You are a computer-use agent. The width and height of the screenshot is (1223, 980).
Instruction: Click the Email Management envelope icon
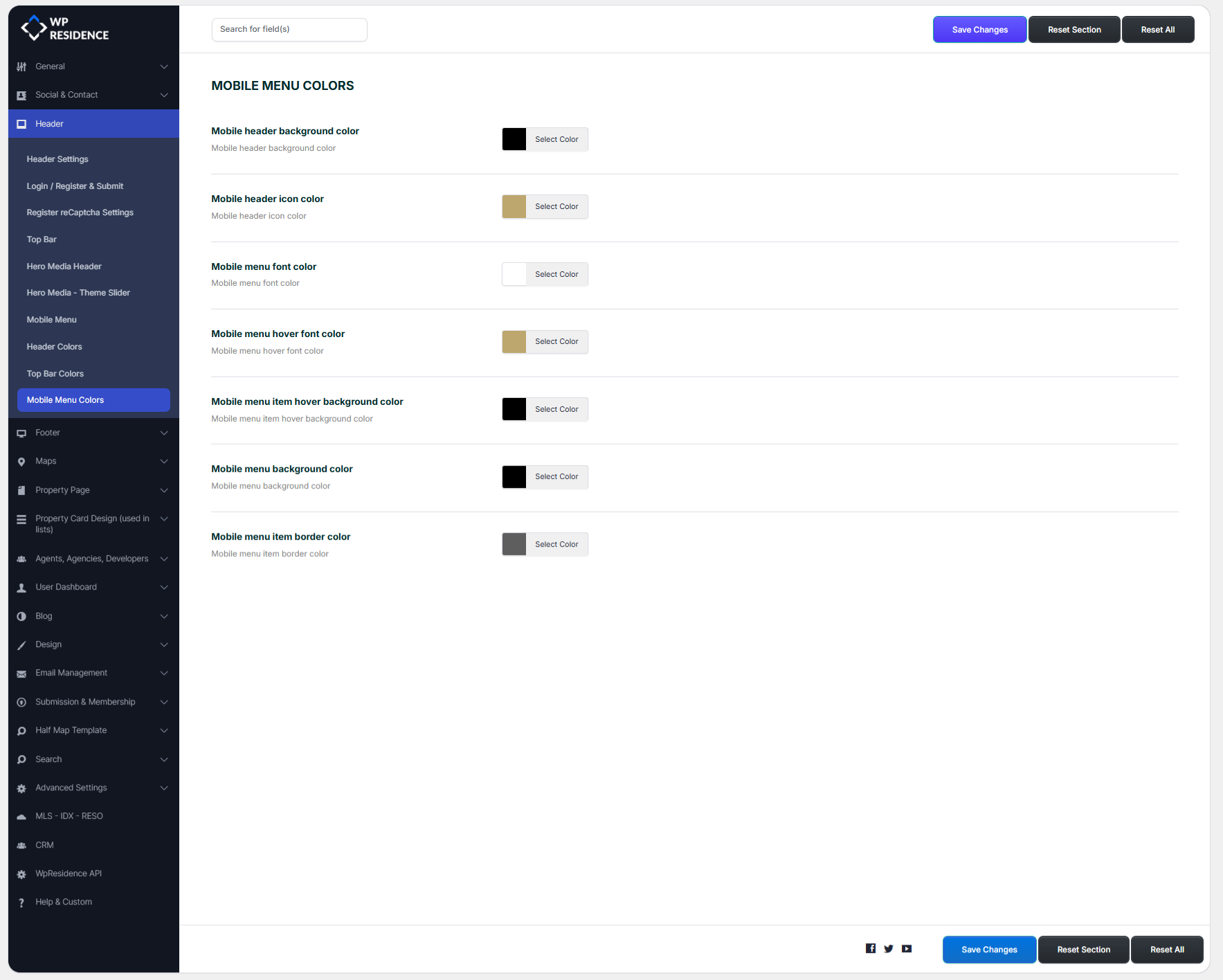pyautogui.click(x=21, y=673)
